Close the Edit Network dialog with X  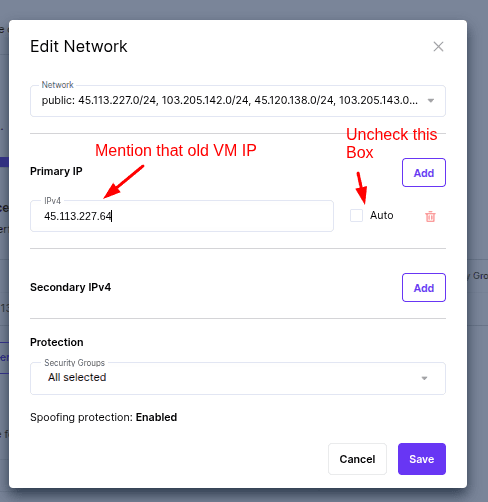[x=438, y=46]
